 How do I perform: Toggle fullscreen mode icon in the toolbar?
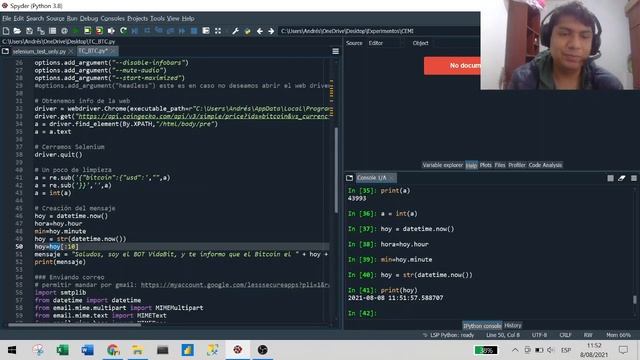pyautogui.click(x=218, y=31)
